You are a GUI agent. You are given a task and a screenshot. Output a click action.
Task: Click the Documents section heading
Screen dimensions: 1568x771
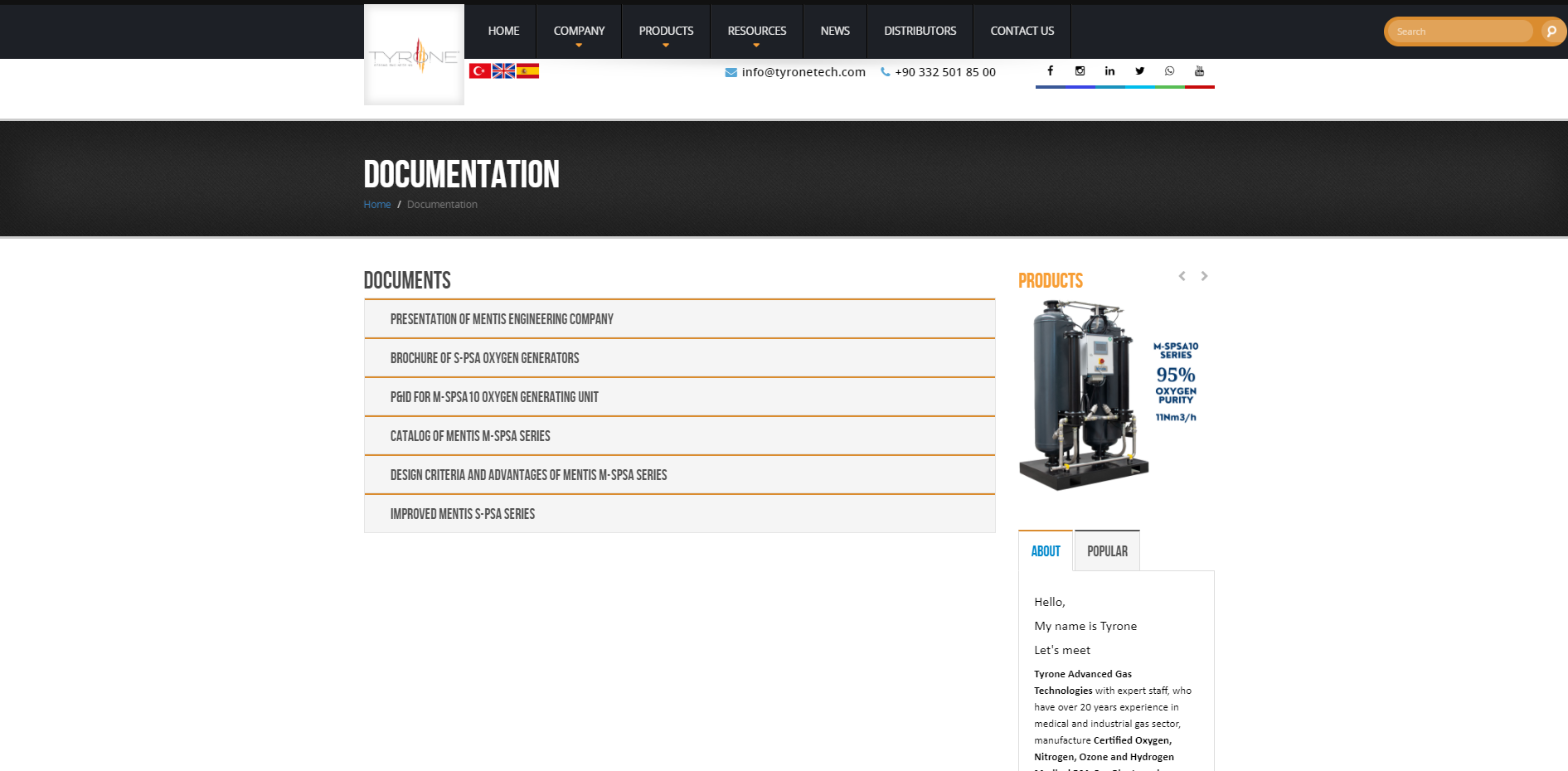pyautogui.click(x=407, y=280)
